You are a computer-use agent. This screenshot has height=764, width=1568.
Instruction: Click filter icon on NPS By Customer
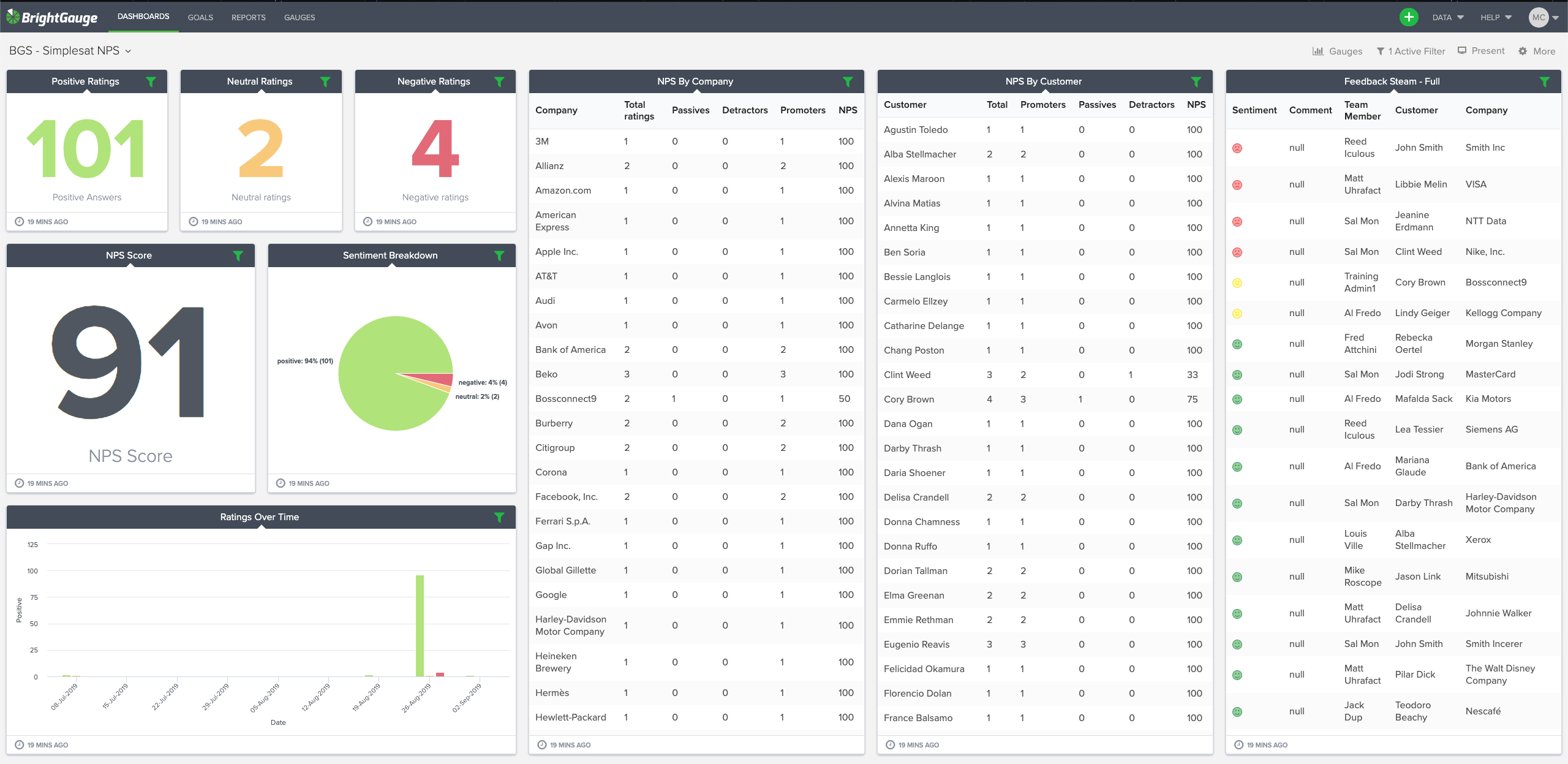(x=1196, y=81)
